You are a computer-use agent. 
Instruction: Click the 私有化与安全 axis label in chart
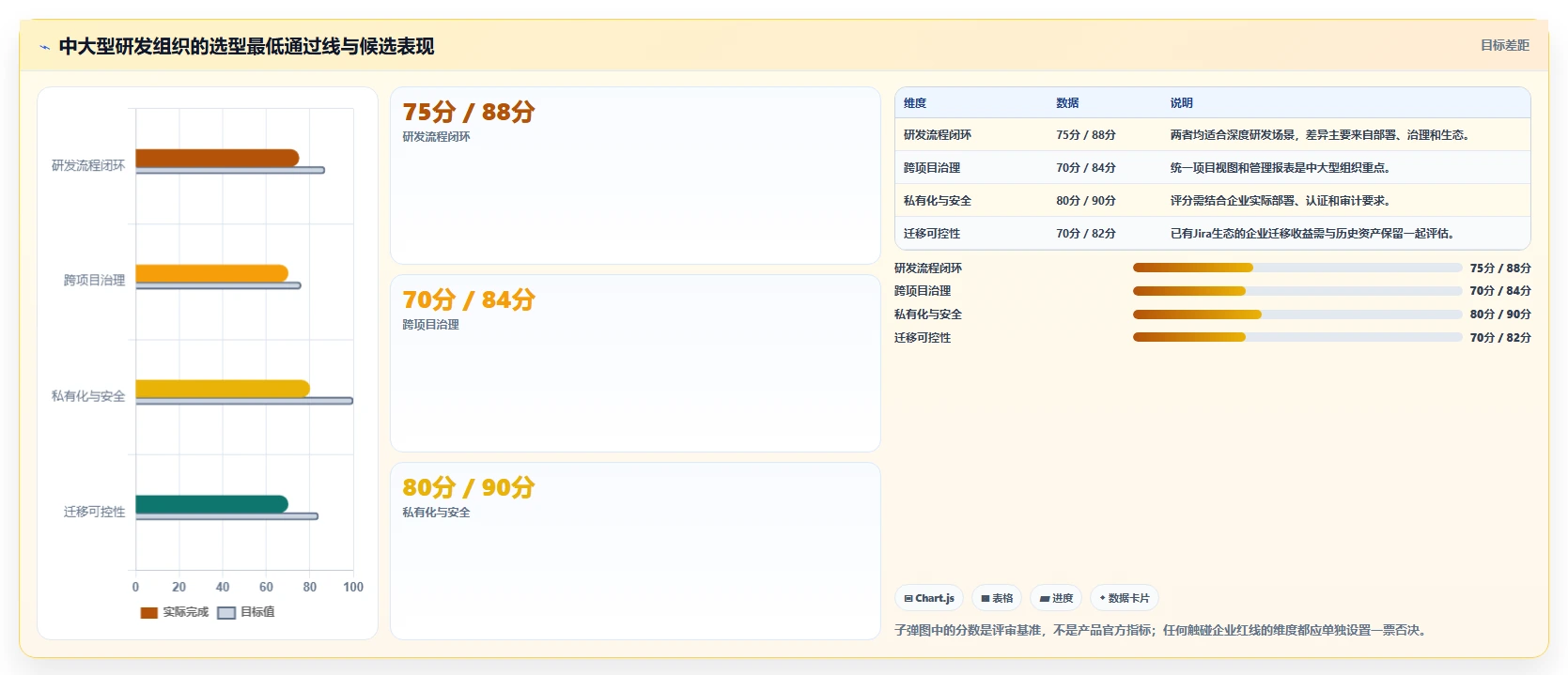[88, 396]
